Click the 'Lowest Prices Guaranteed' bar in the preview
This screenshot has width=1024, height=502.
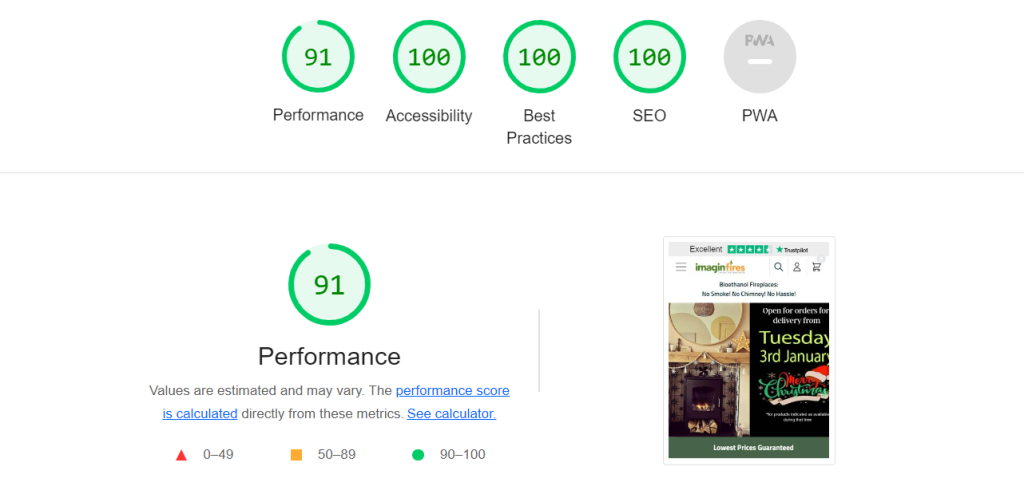coord(748,448)
